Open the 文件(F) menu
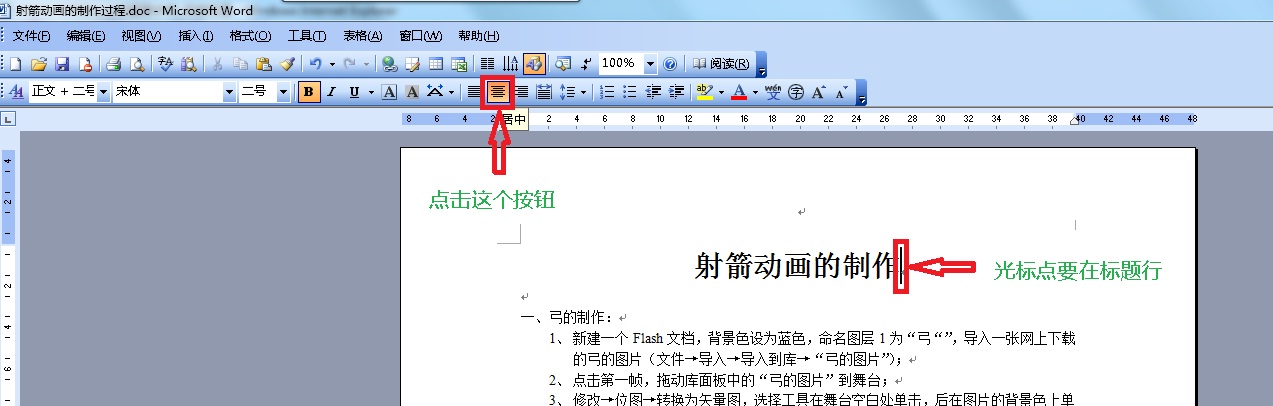This screenshot has height=406, width=1273. [x=31, y=36]
